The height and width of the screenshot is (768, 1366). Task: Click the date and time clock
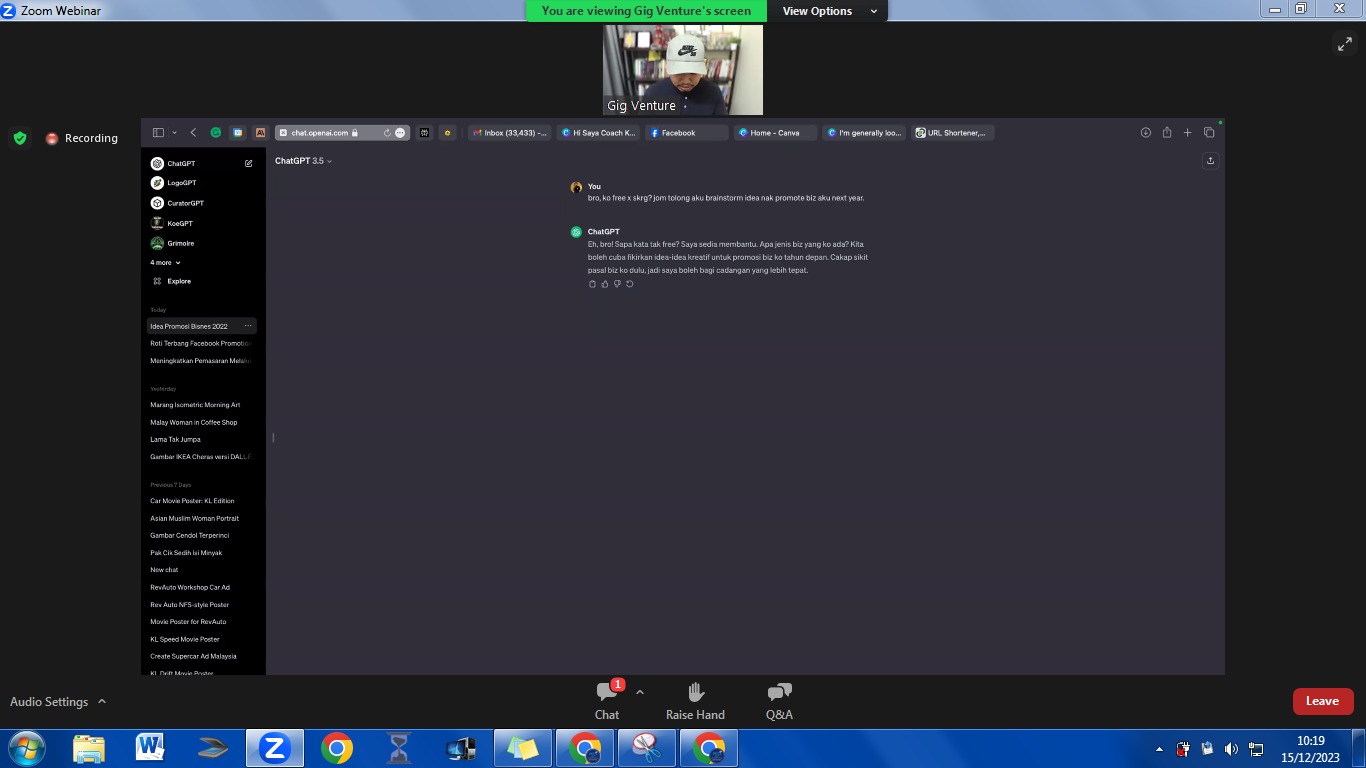coord(1310,749)
